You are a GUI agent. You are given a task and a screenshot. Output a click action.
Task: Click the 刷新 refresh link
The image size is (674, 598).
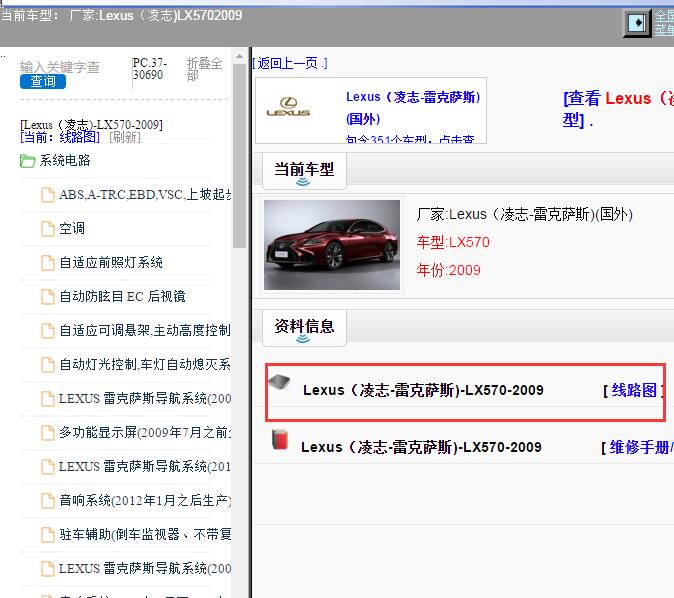tap(125, 137)
